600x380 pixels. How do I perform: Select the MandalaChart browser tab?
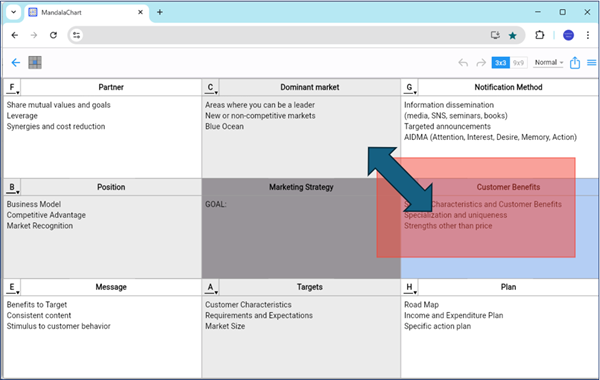click(x=87, y=12)
